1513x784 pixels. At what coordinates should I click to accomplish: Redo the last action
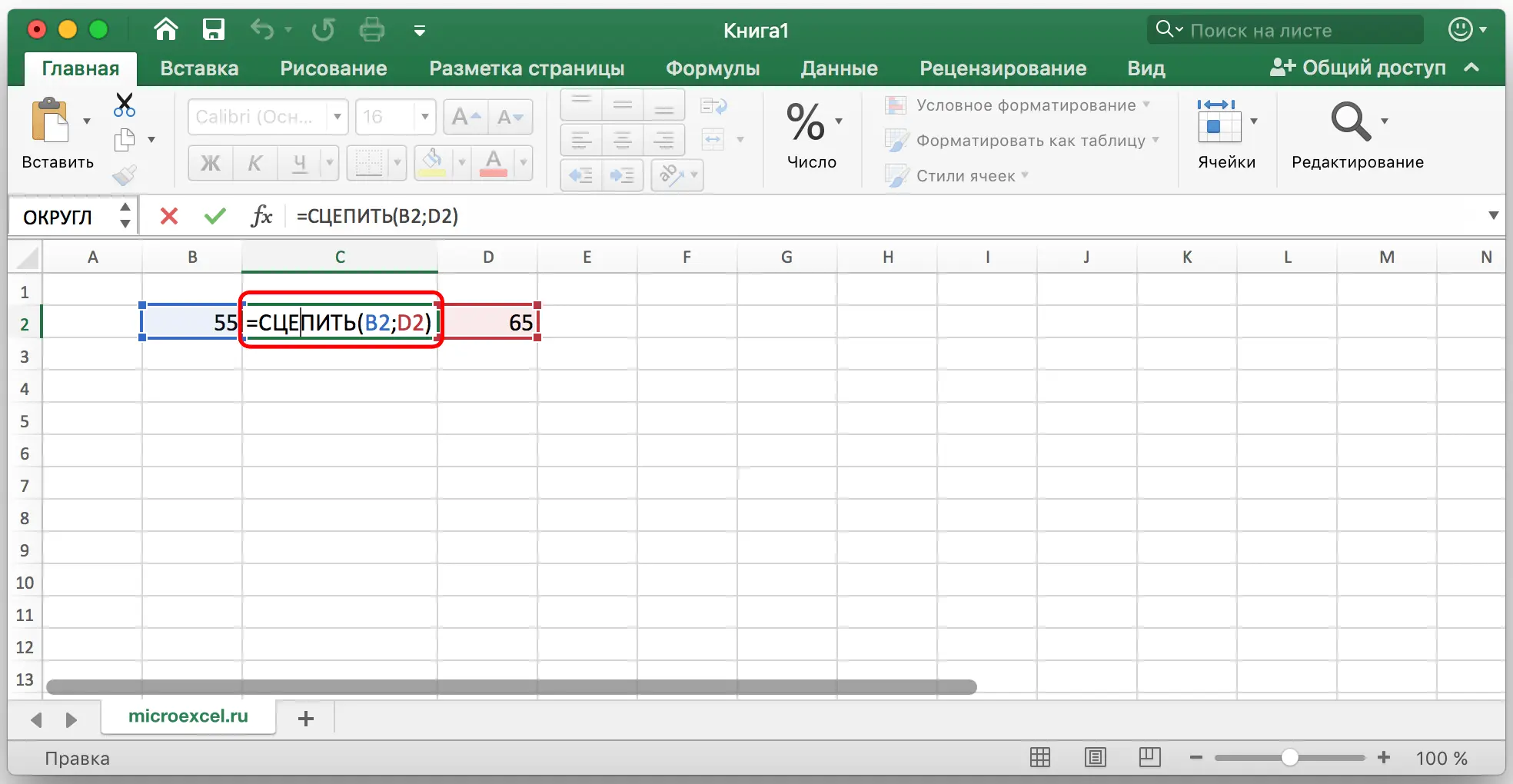323,30
